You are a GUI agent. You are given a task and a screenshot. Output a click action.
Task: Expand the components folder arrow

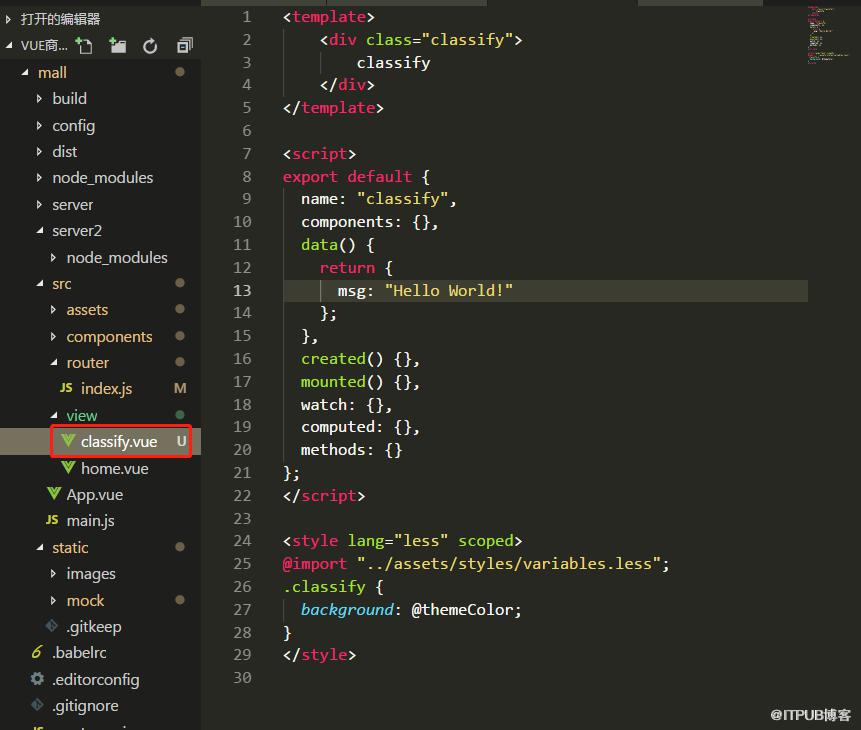pos(53,336)
